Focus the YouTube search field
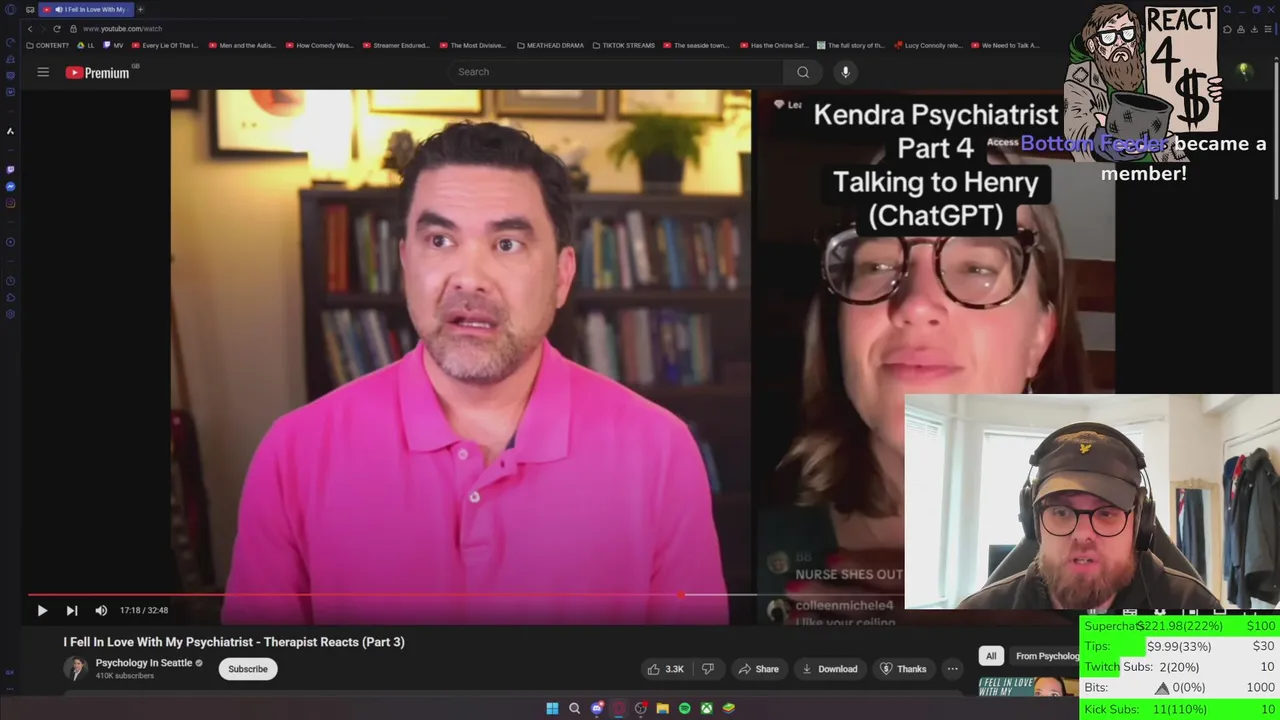The height and width of the screenshot is (720, 1280). point(615,72)
